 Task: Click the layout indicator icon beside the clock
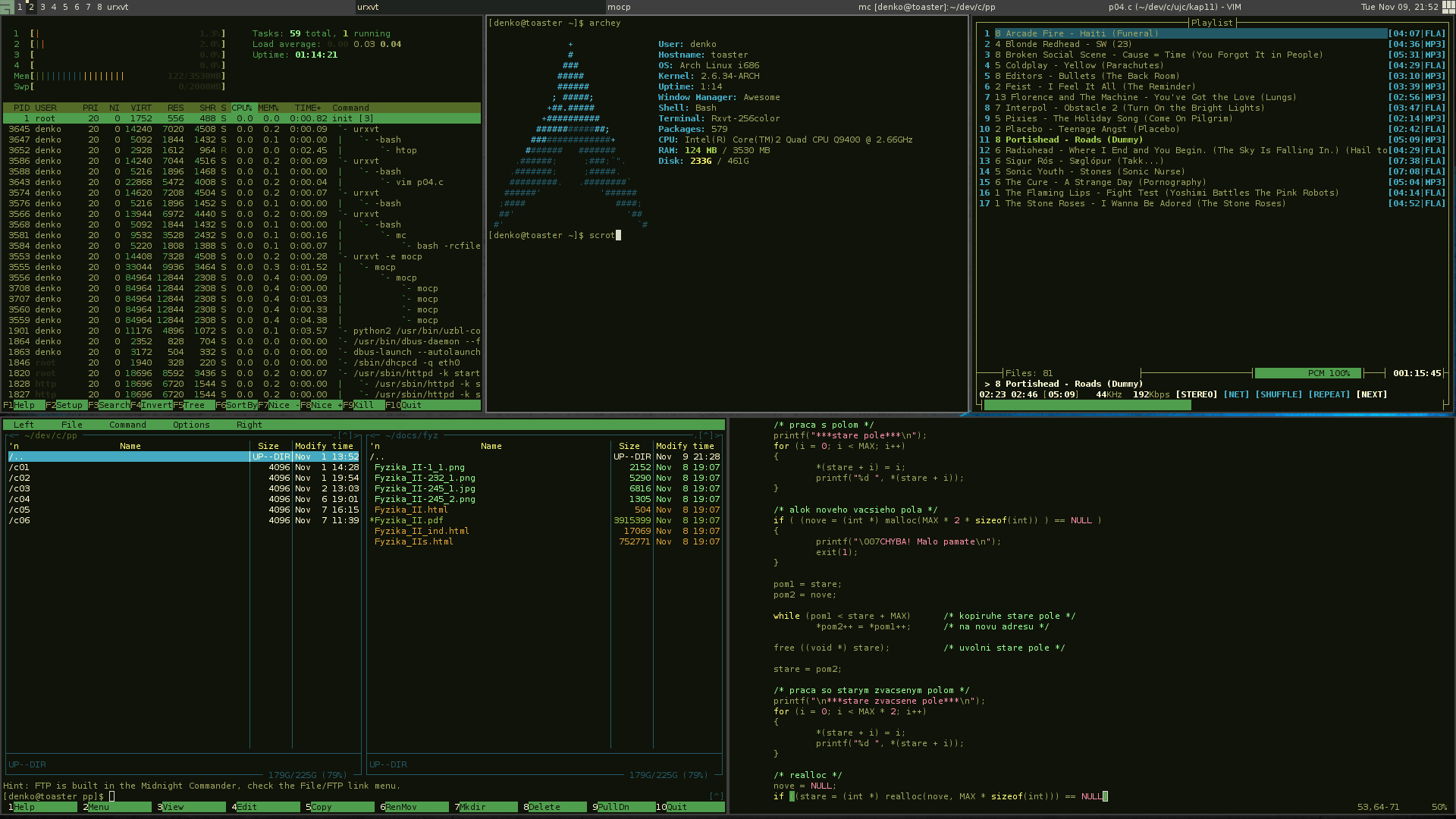point(1448,6)
